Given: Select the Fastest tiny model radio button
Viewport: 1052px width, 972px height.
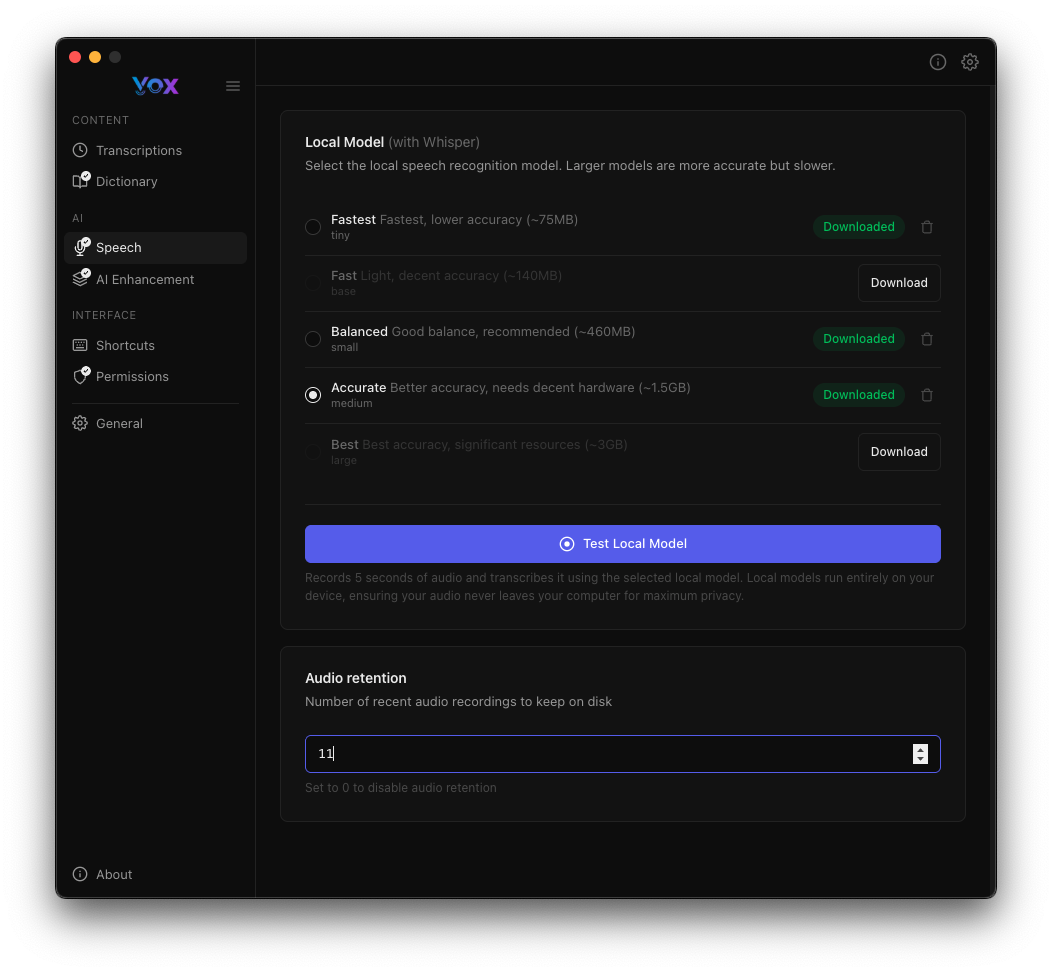Looking at the screenshot, I should click(x=313, y=227).
